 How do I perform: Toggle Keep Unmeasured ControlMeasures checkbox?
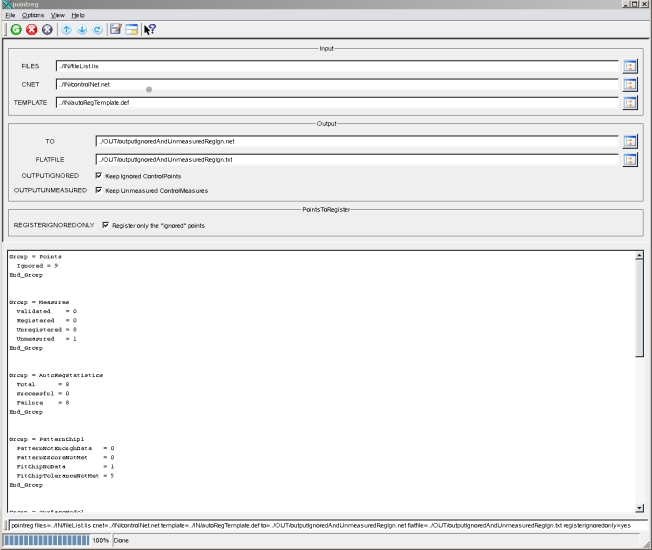[x=99, y=190]
